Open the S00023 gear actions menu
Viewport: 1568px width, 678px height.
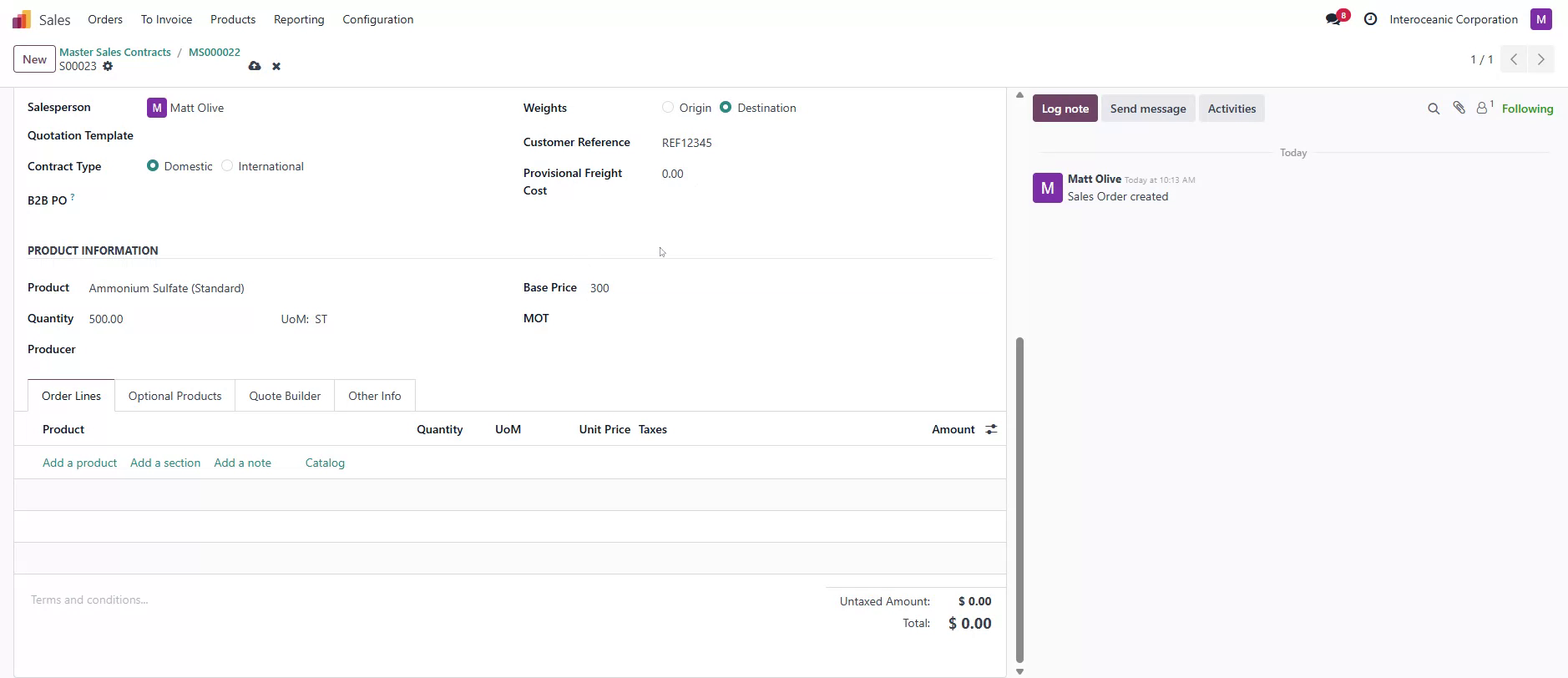pos(108,66)
